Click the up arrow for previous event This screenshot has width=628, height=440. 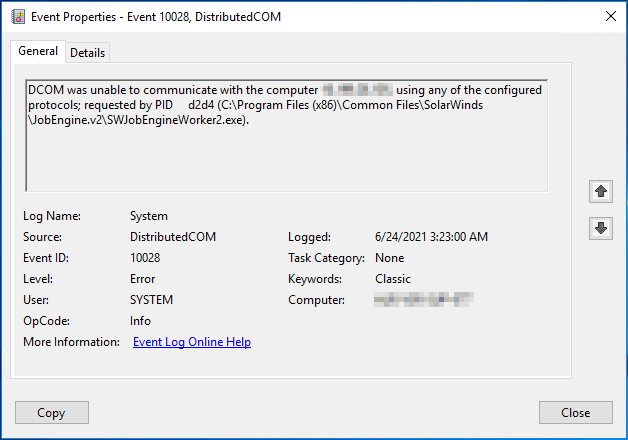click(x=601, y=190)
